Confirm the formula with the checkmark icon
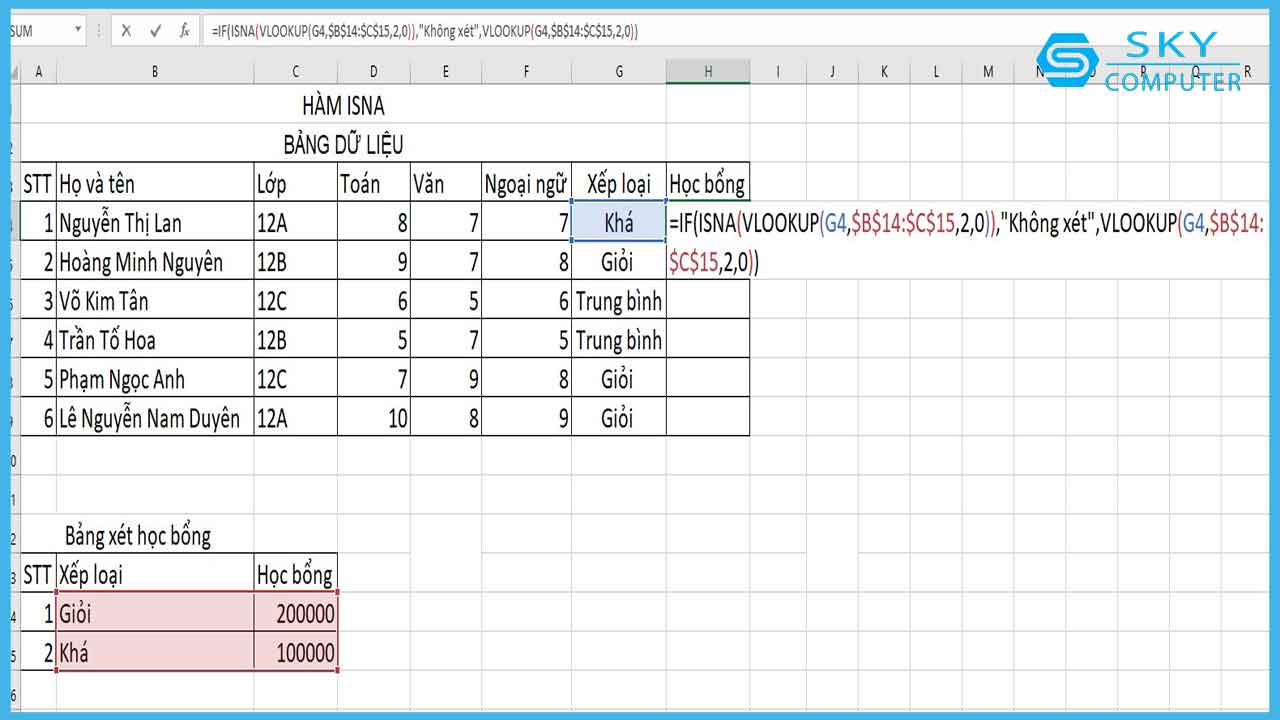 [x=155, y=31]
